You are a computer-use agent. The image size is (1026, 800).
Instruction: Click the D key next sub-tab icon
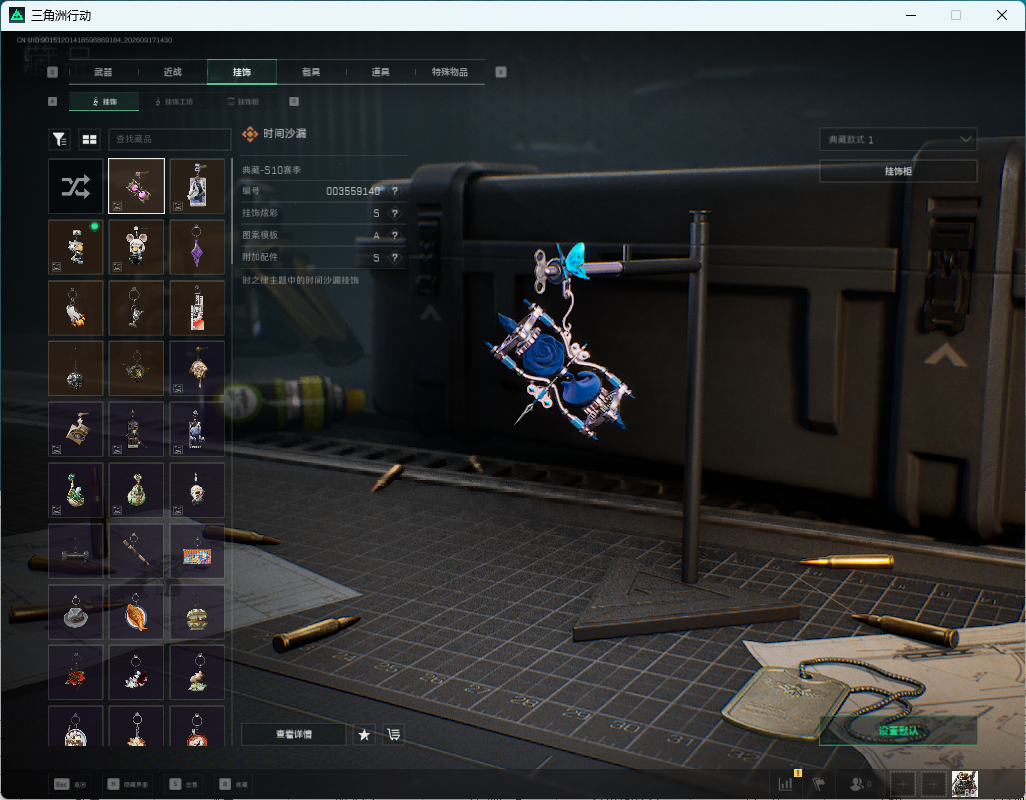294,101
